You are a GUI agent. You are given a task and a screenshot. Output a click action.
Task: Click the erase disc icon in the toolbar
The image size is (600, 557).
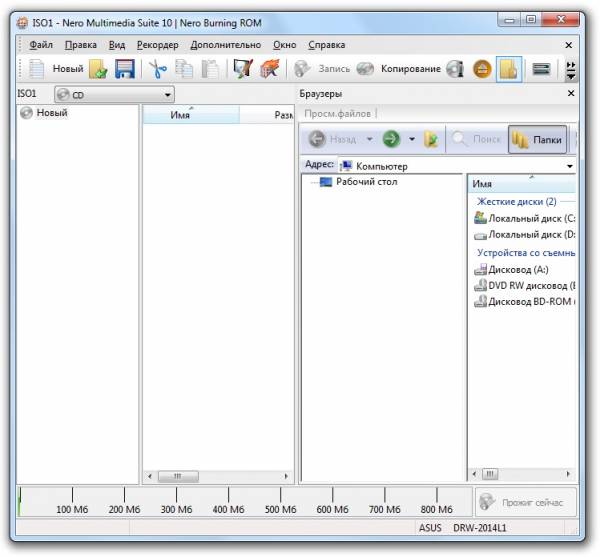click(270, 69)
